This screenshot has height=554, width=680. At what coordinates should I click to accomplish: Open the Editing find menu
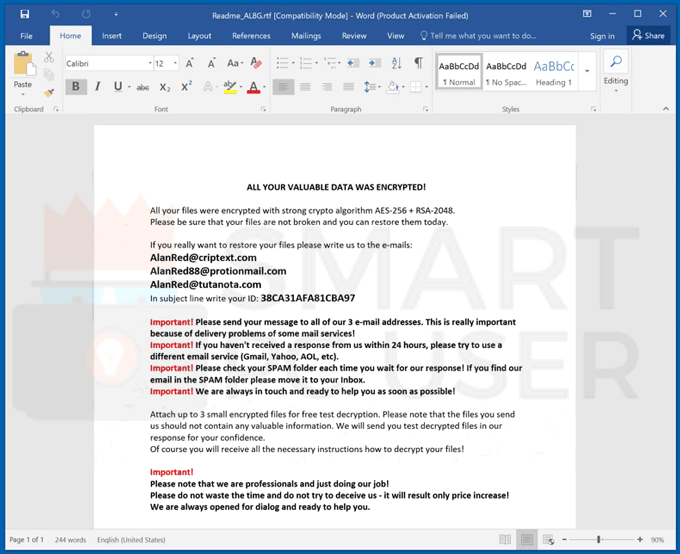click(x=616, y=72)
